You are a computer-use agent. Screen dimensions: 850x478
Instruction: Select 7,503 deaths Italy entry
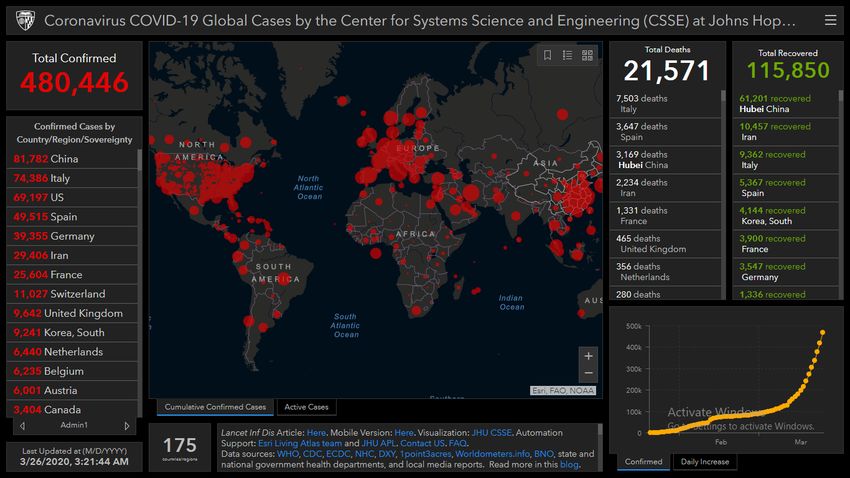click(666, 104)
